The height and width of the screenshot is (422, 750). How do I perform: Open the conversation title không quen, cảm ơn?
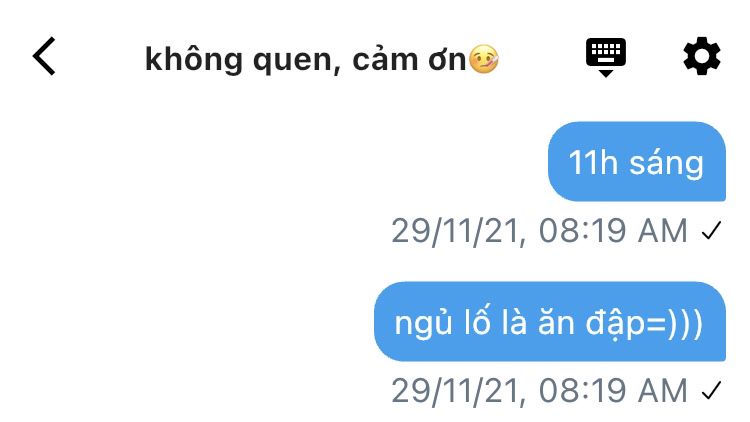322,59
